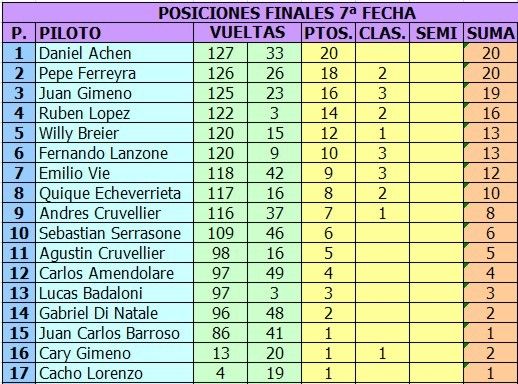Click position number 10 cell
The image size is (518, 384).
tap(19, 233)
